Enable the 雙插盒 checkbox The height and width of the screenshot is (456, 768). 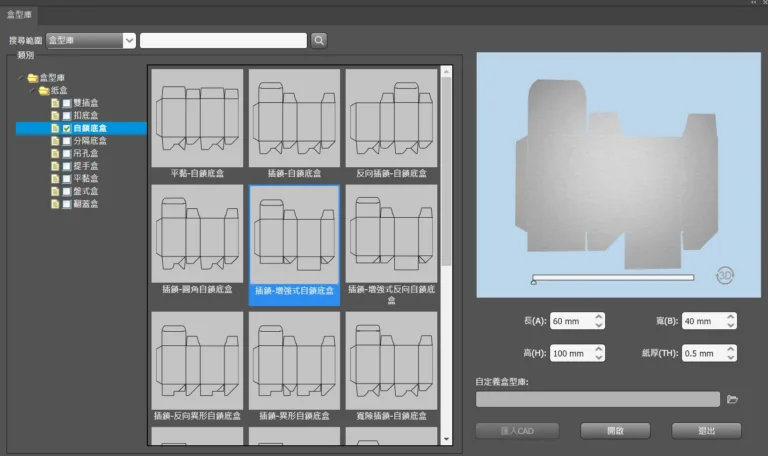(x=66, y=103)
